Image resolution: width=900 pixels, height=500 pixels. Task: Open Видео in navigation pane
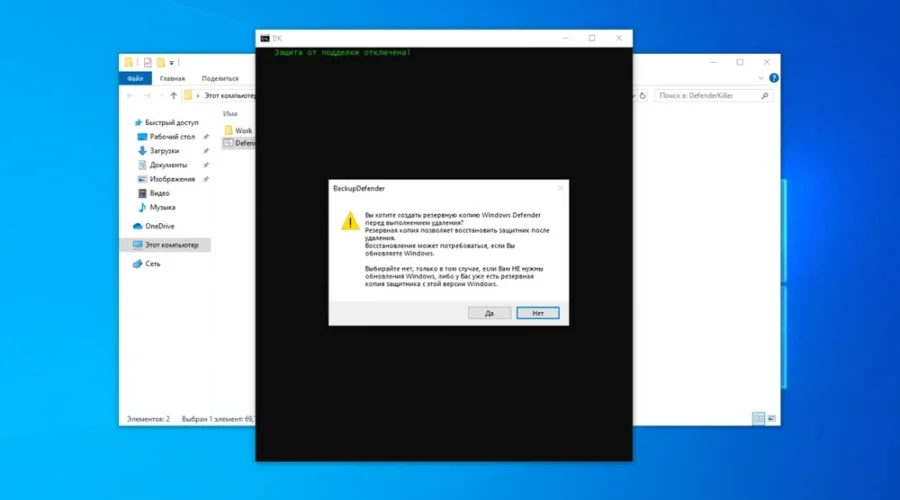(x=159, y=193)
